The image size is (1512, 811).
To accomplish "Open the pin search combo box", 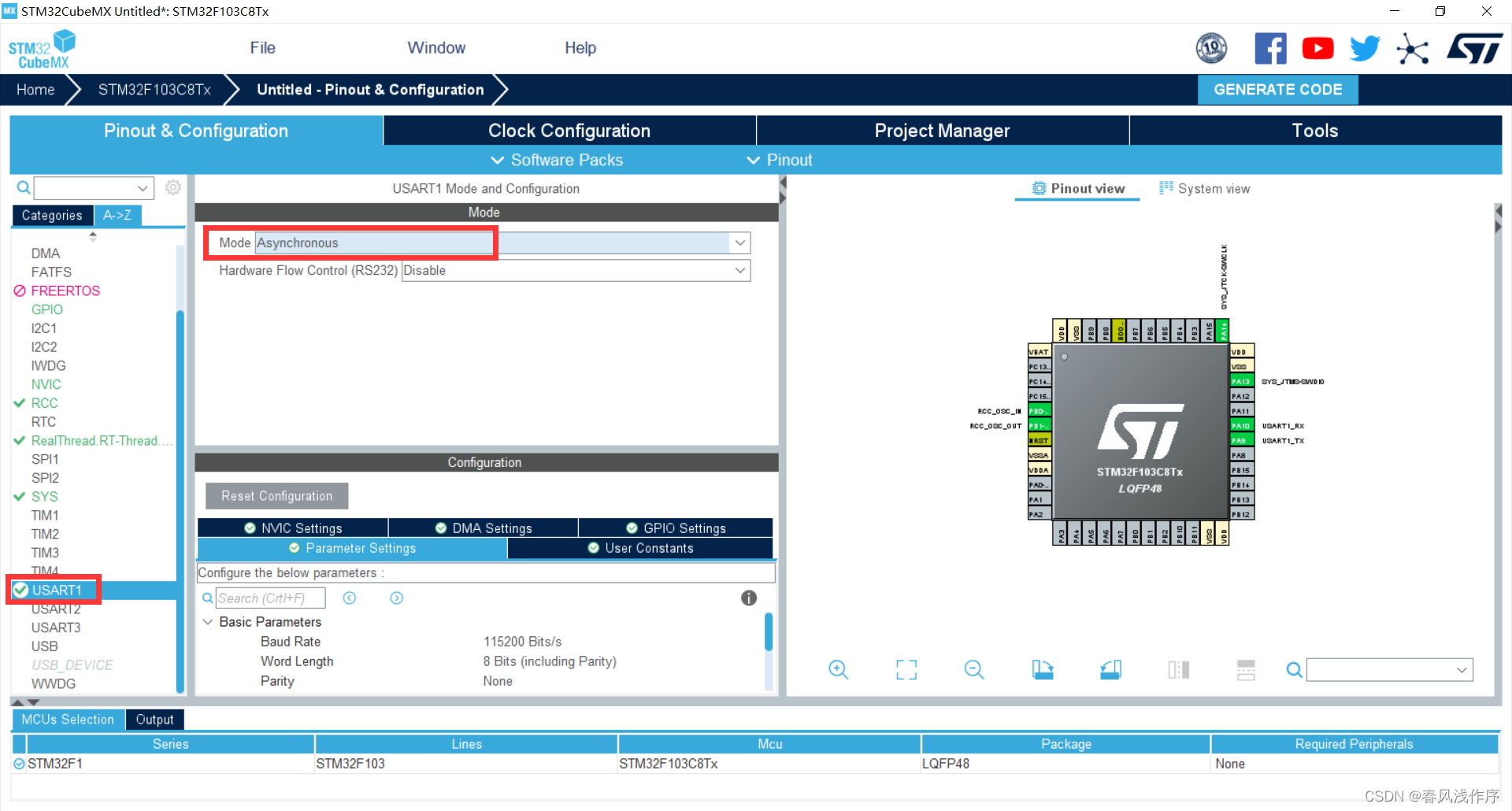I will click(x=1389, y=670).
